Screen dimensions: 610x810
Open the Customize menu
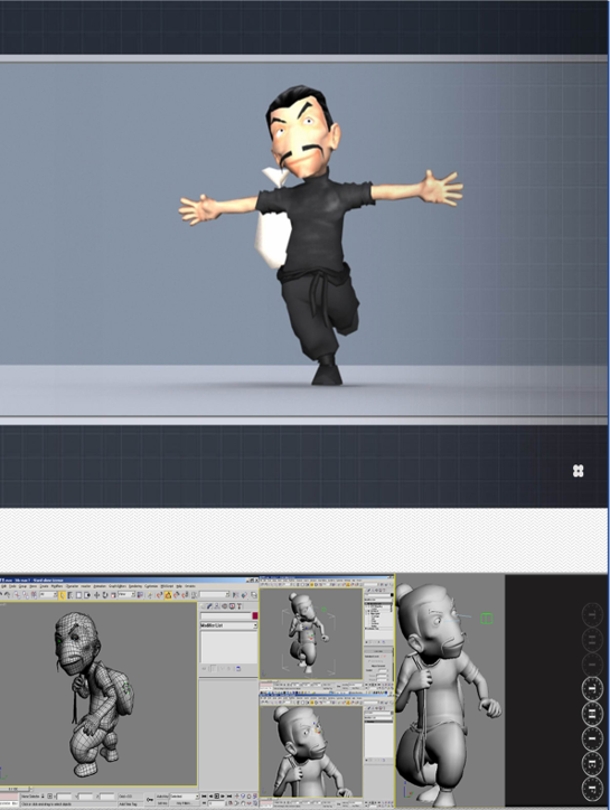click(x=151, y=586)
